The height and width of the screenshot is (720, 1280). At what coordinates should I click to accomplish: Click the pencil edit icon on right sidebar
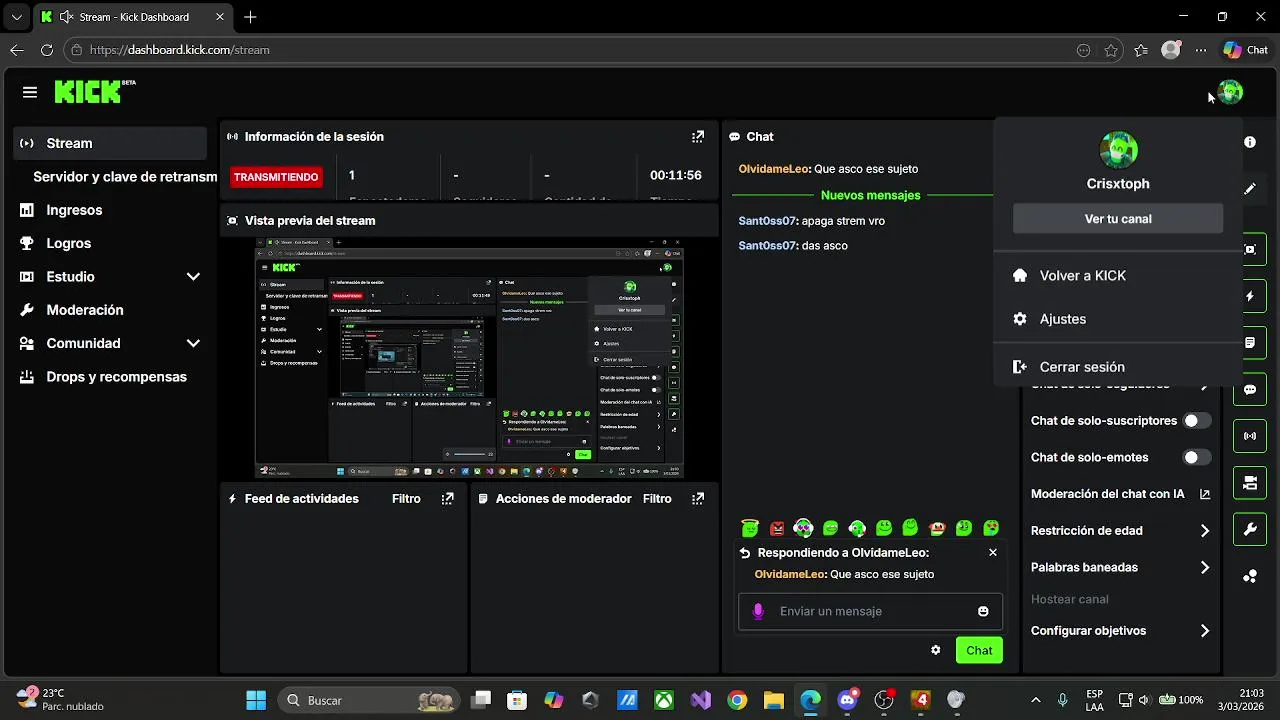coord(1250,188)
